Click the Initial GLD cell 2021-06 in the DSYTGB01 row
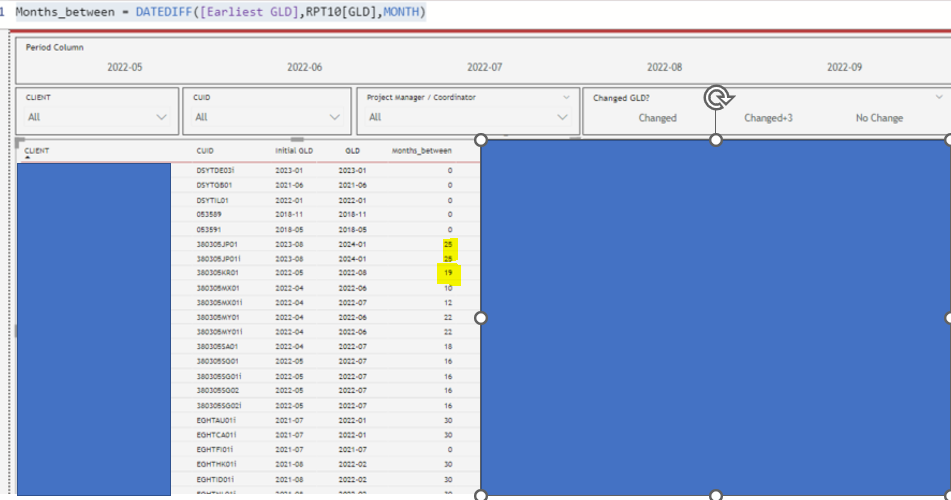The image size is (951, 500). click(289, 185)
